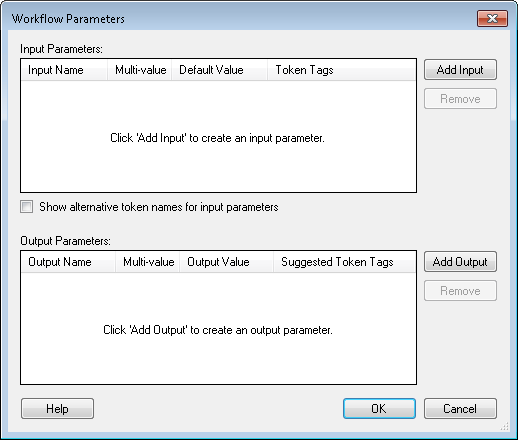Image resolution: width=518 pixels, height=440 pixels.
Task: Select the Suggested Token Tags column header
Action: [x=344, y=262]
